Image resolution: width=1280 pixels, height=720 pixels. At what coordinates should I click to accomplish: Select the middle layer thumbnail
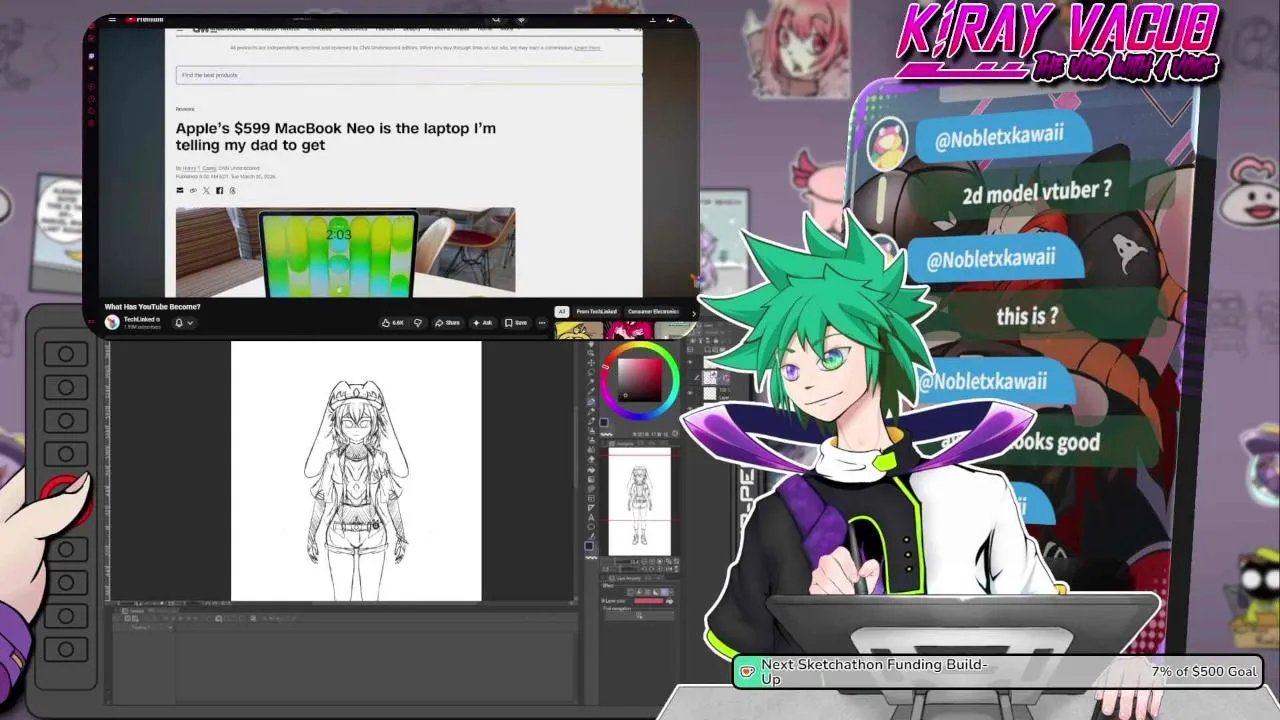(x=708, y=379)
